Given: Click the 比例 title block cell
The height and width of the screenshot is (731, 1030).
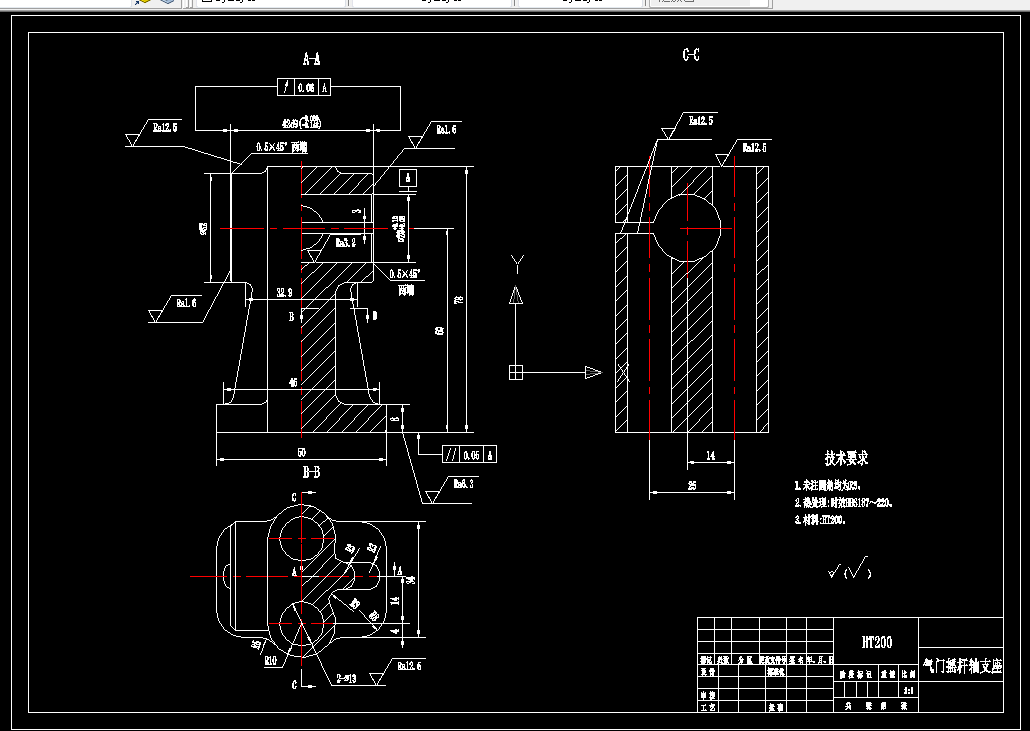Looking at the screenshot, I should click(x=908, y=675).
